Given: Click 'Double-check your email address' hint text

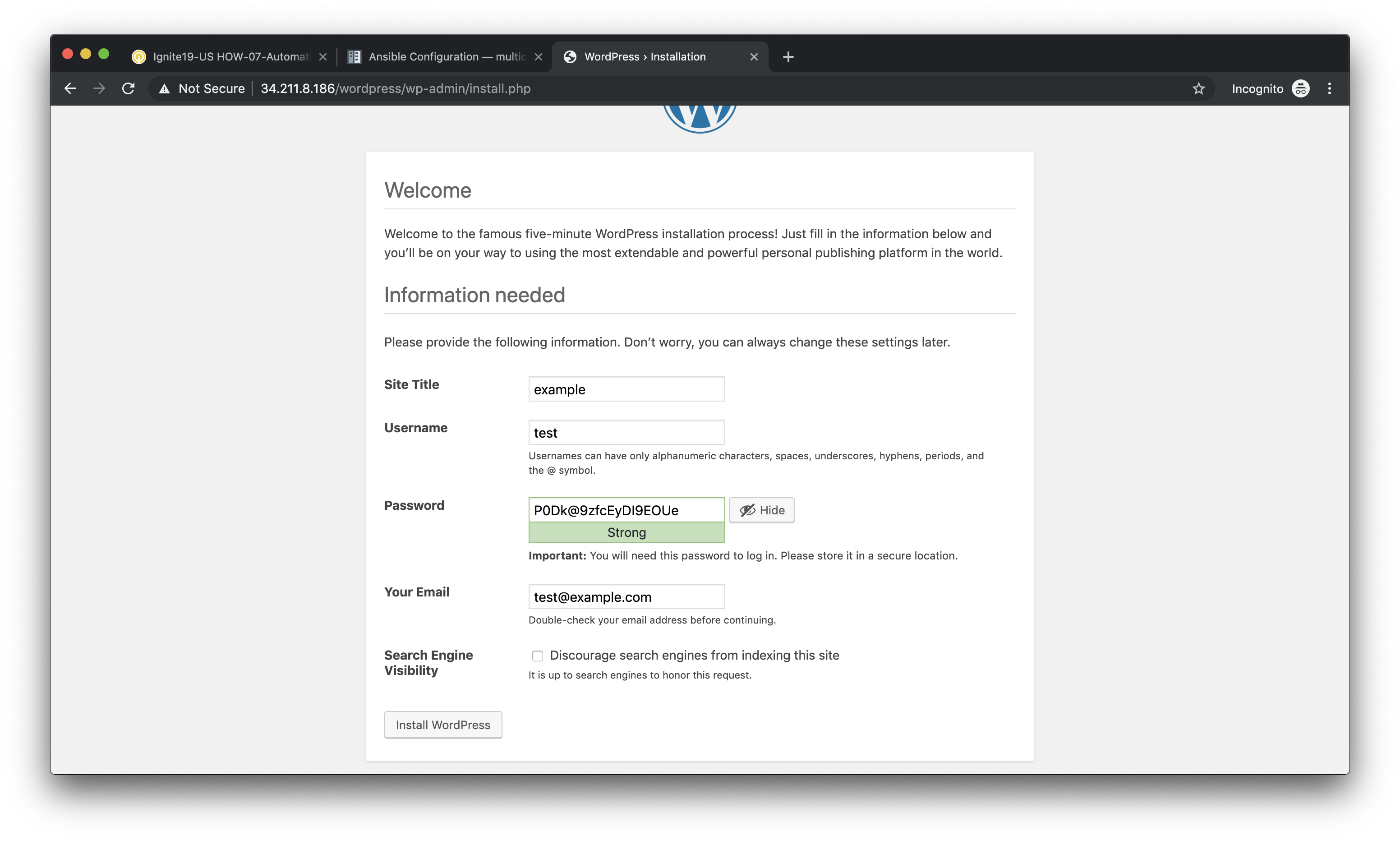Looking at the screenshot, I should click(652, 620).
